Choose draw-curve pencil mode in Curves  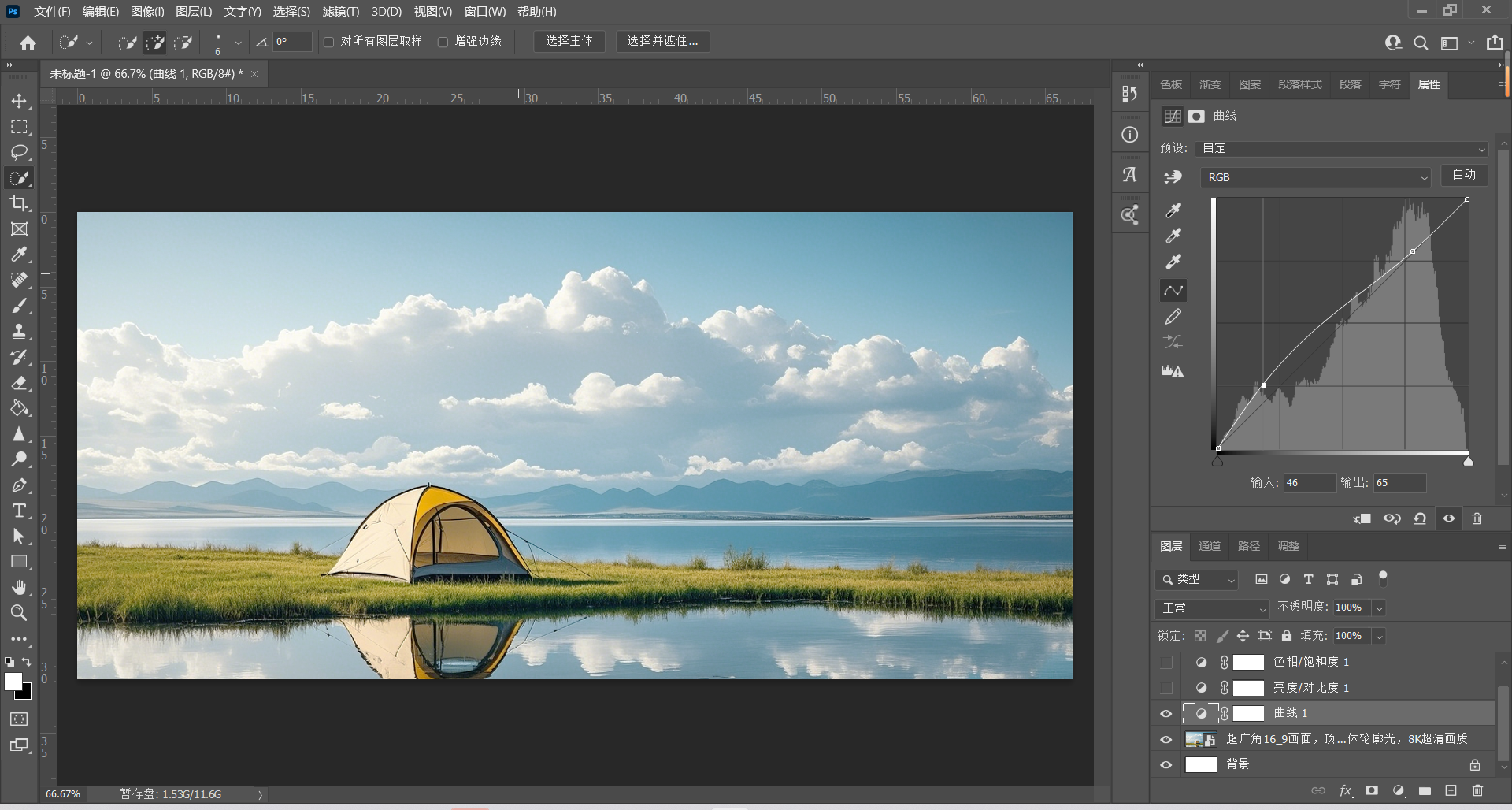[1173, 317]
